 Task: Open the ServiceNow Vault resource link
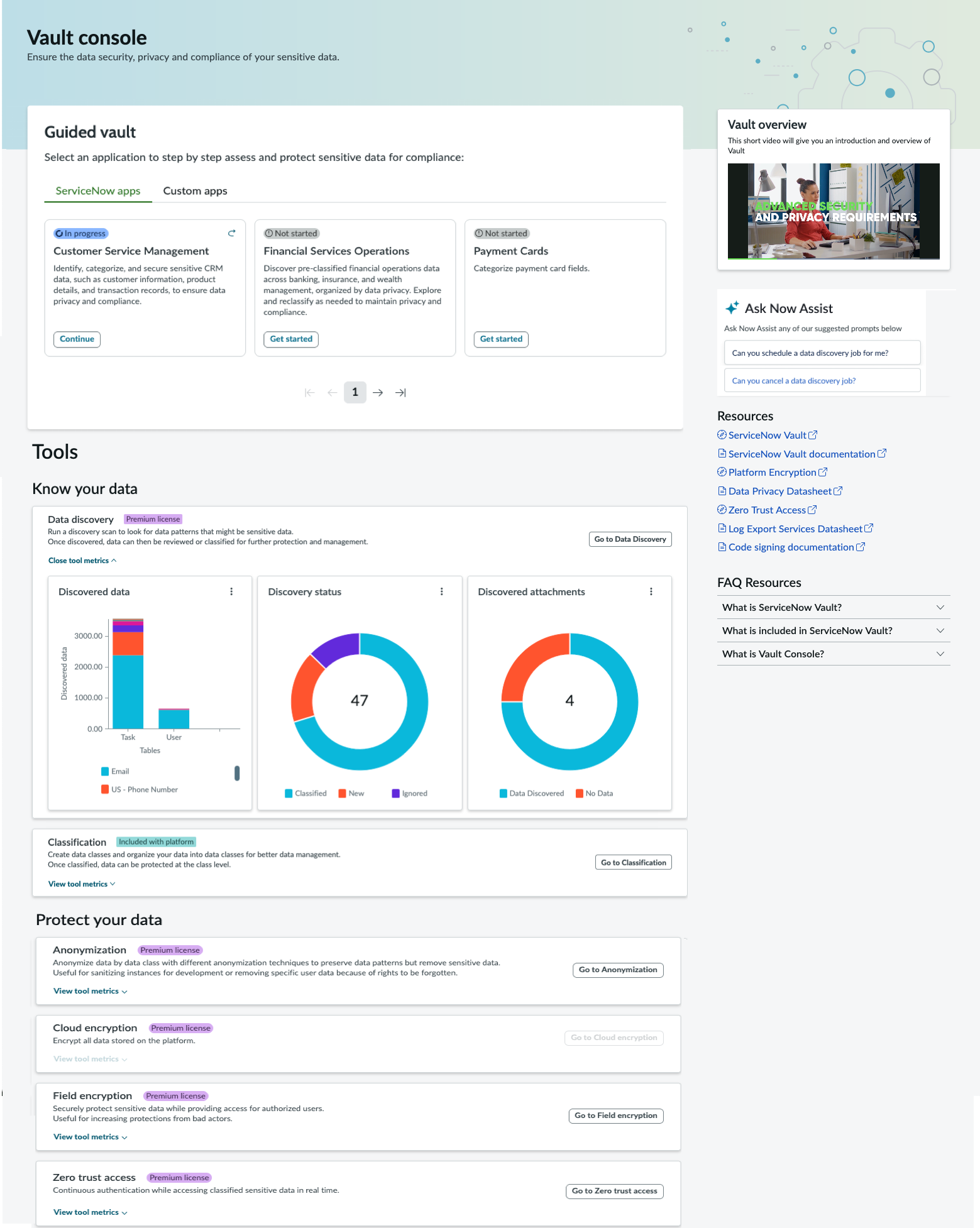coord(767,435)
